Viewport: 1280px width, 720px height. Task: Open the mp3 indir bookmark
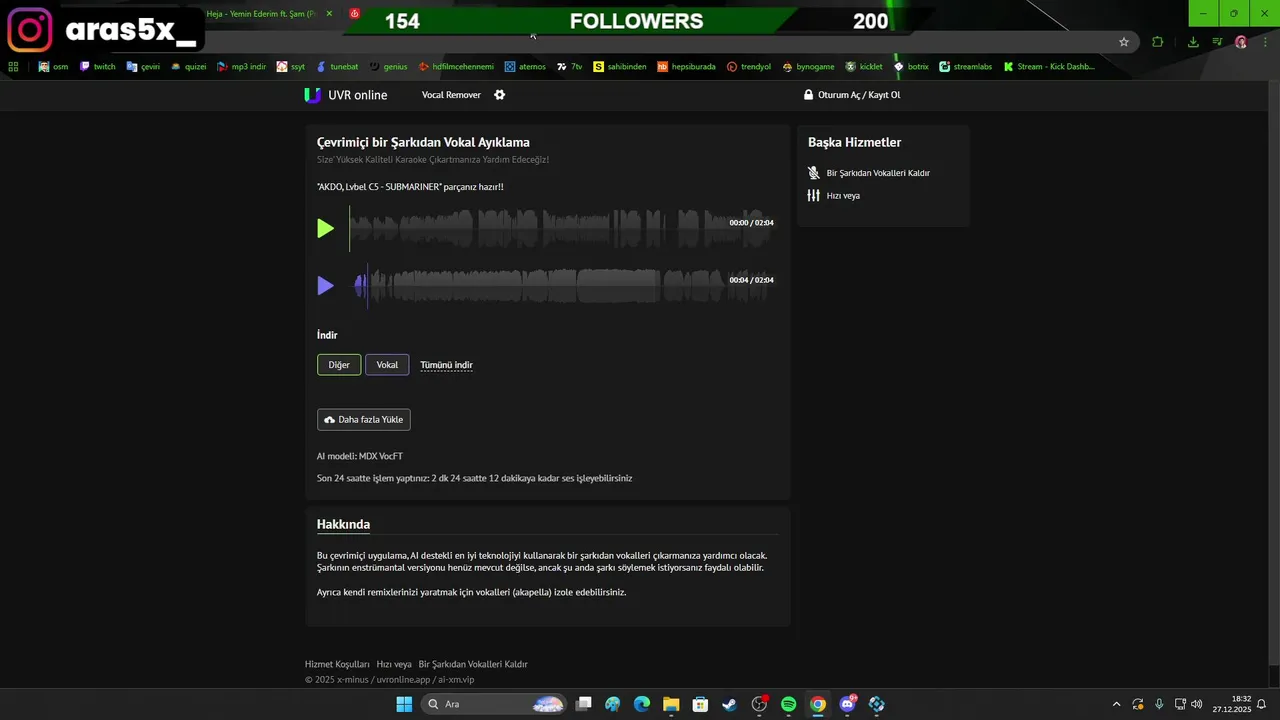242,67
